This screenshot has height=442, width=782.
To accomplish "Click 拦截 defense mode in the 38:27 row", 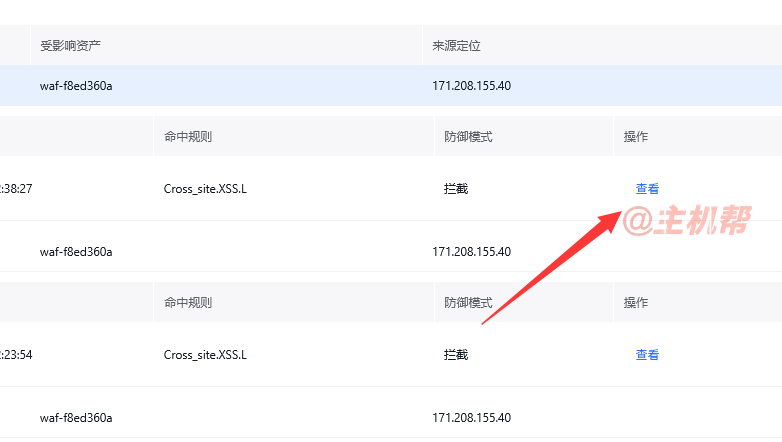I will 456,189.
